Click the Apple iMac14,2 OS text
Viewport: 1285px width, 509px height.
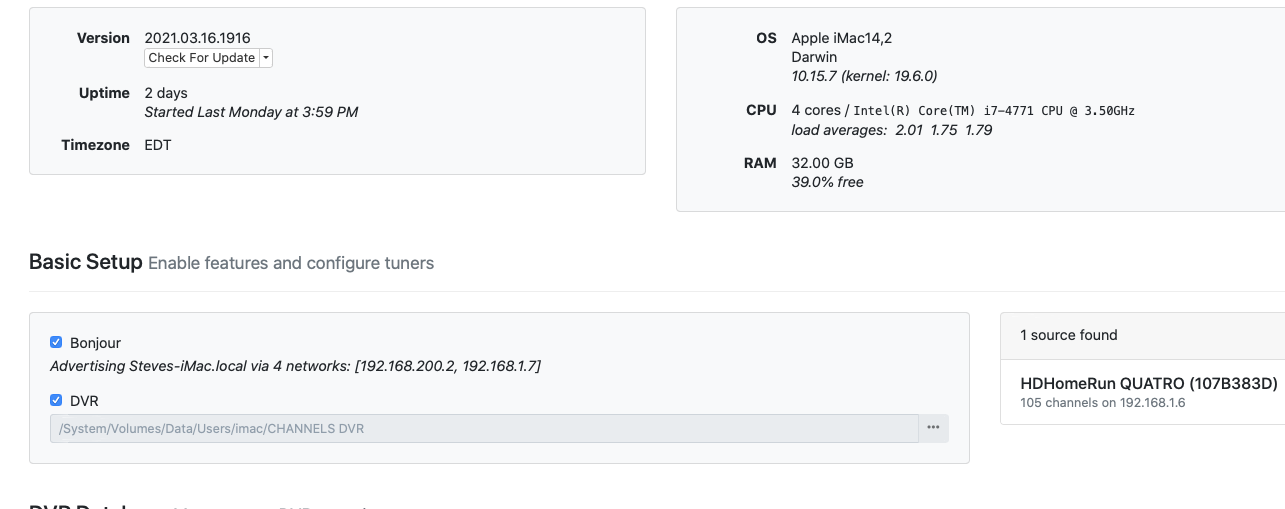tap(841, 38)
